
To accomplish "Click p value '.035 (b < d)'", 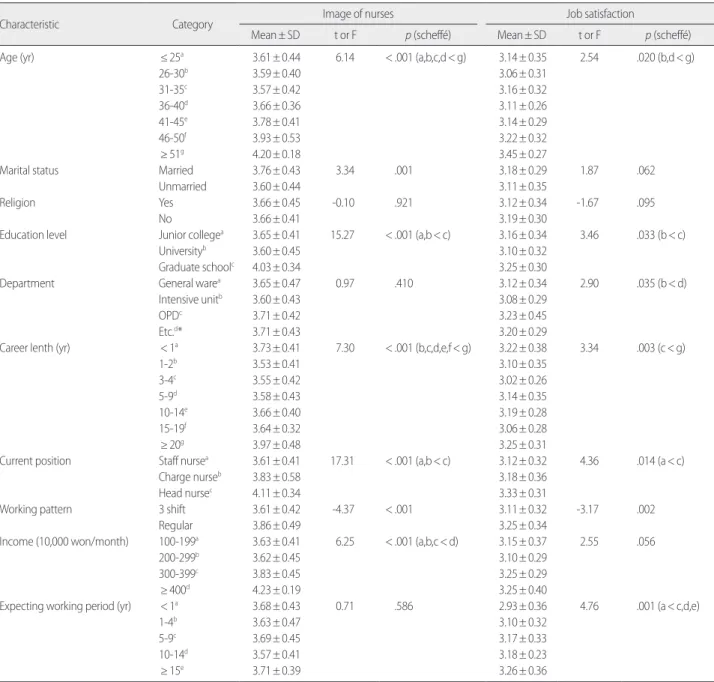I will [x=661, y=284].
